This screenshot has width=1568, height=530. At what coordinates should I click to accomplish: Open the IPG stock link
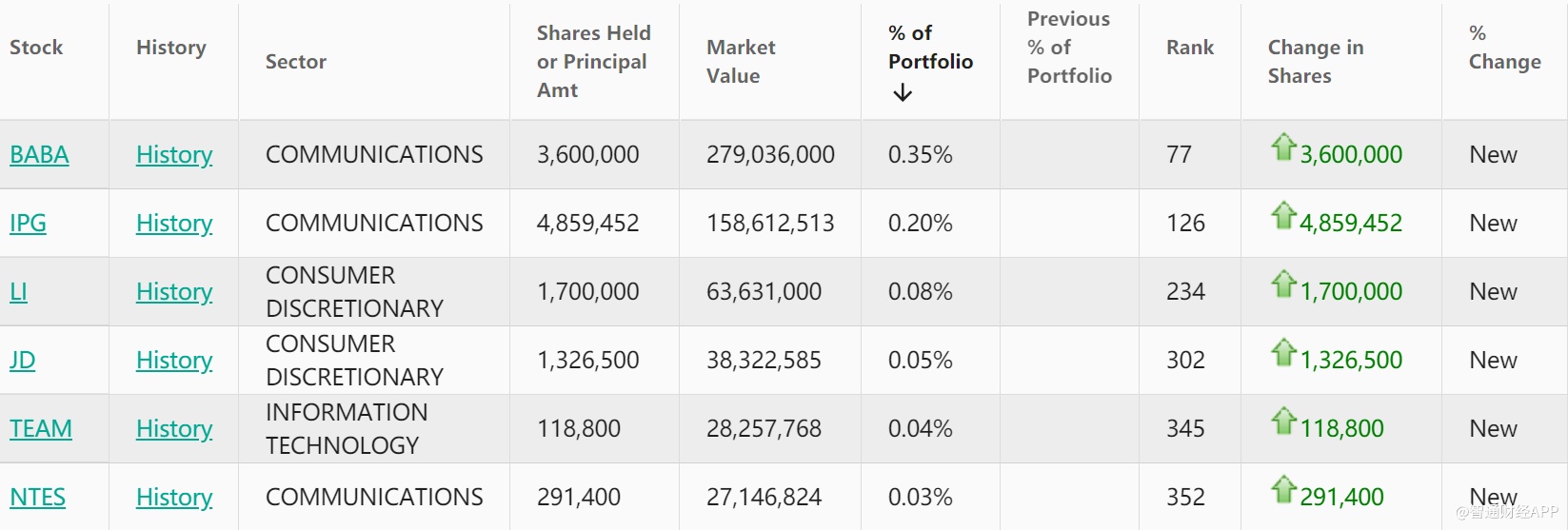click(28, 224)
